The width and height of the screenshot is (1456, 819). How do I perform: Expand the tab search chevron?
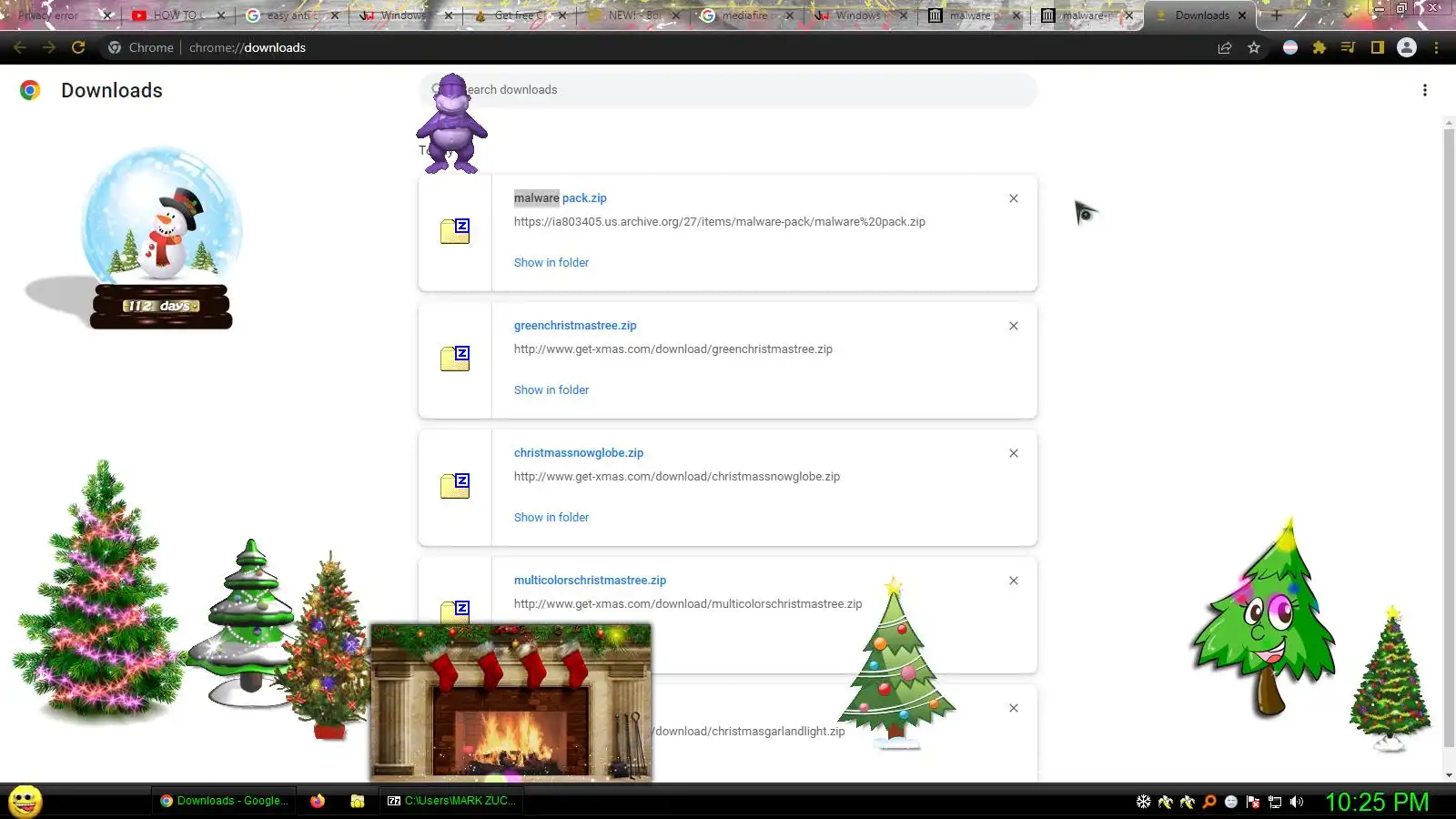[x=1348, y=15]
